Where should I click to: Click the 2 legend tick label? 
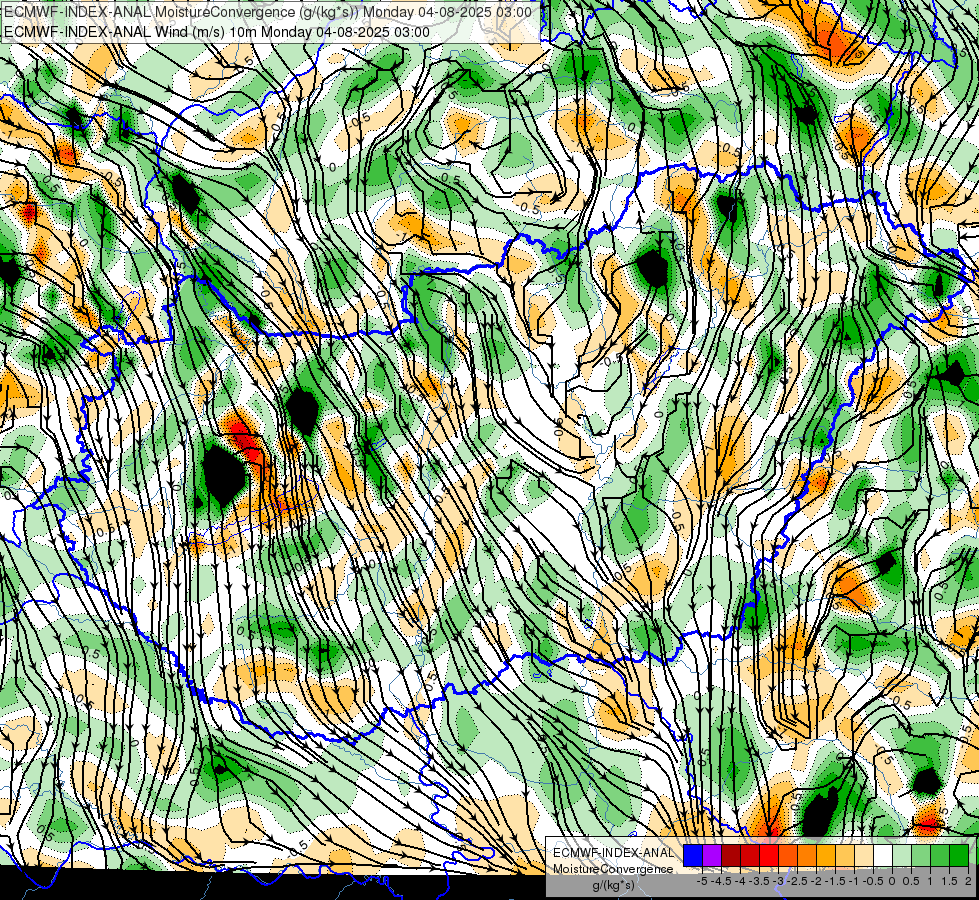pos(968,881)
